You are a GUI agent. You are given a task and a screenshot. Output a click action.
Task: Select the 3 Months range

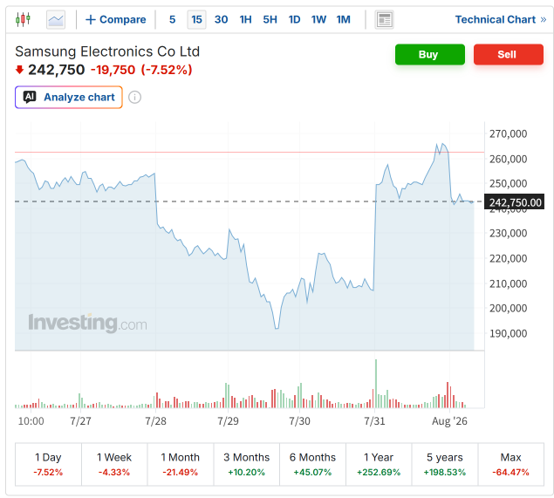click(246, 464)
